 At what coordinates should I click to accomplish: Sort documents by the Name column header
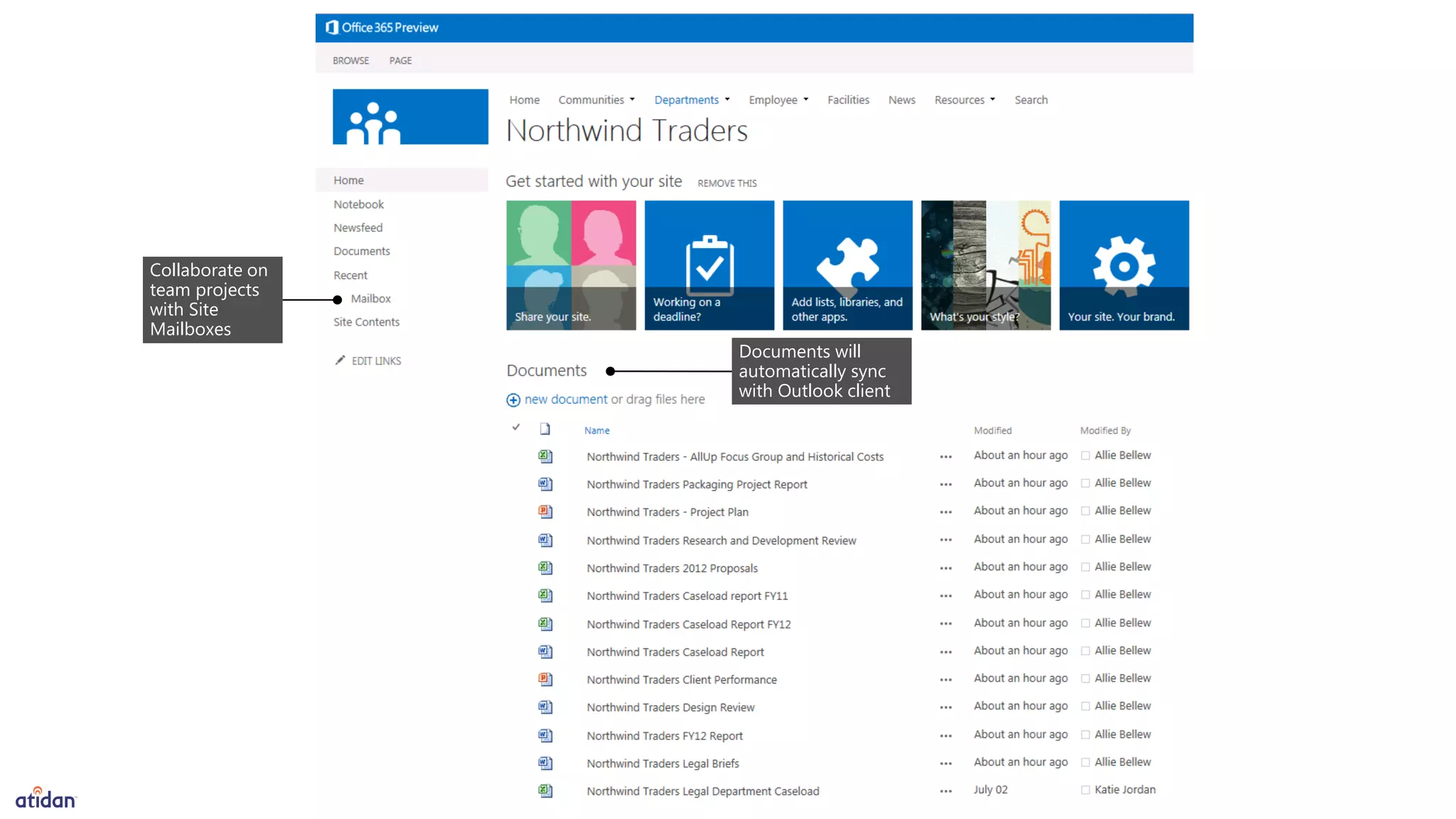point(596,431)
